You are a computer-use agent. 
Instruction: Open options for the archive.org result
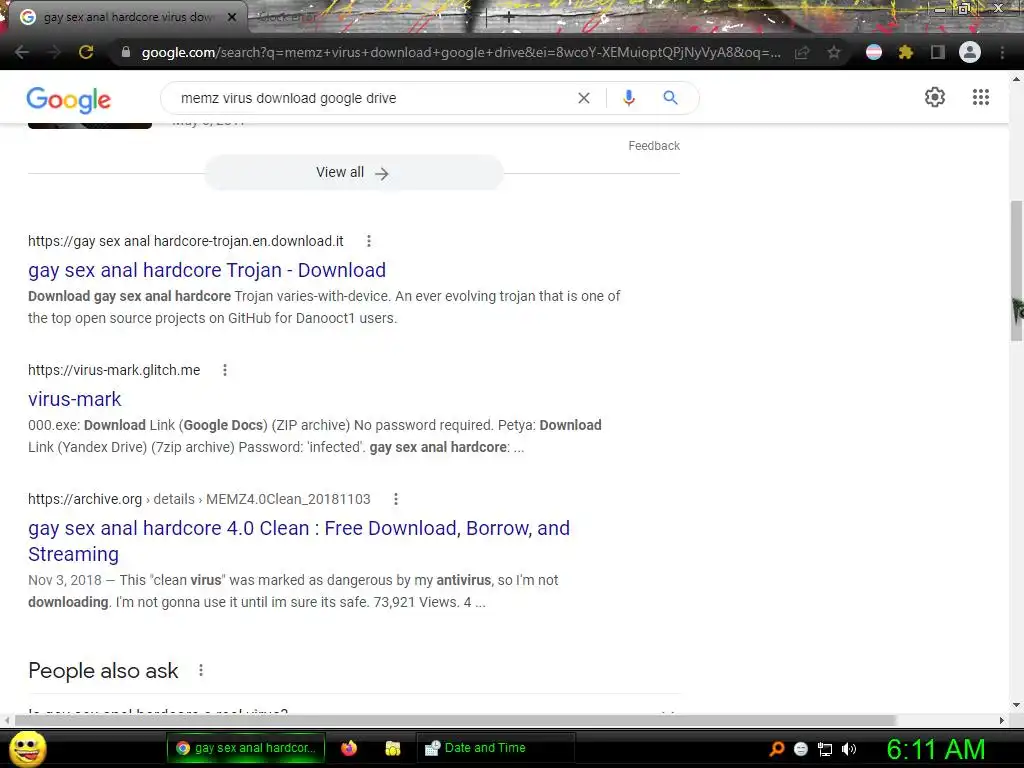[396, 499]
